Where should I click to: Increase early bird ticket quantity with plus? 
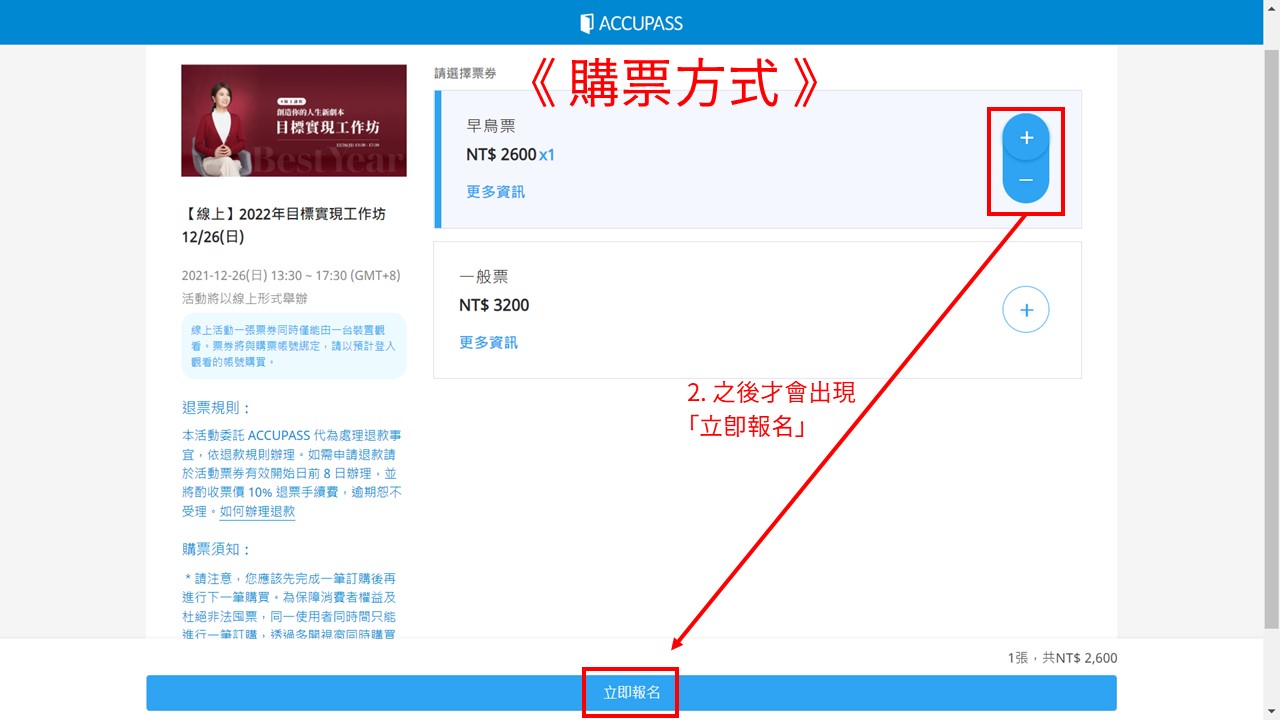point(1025,138)
